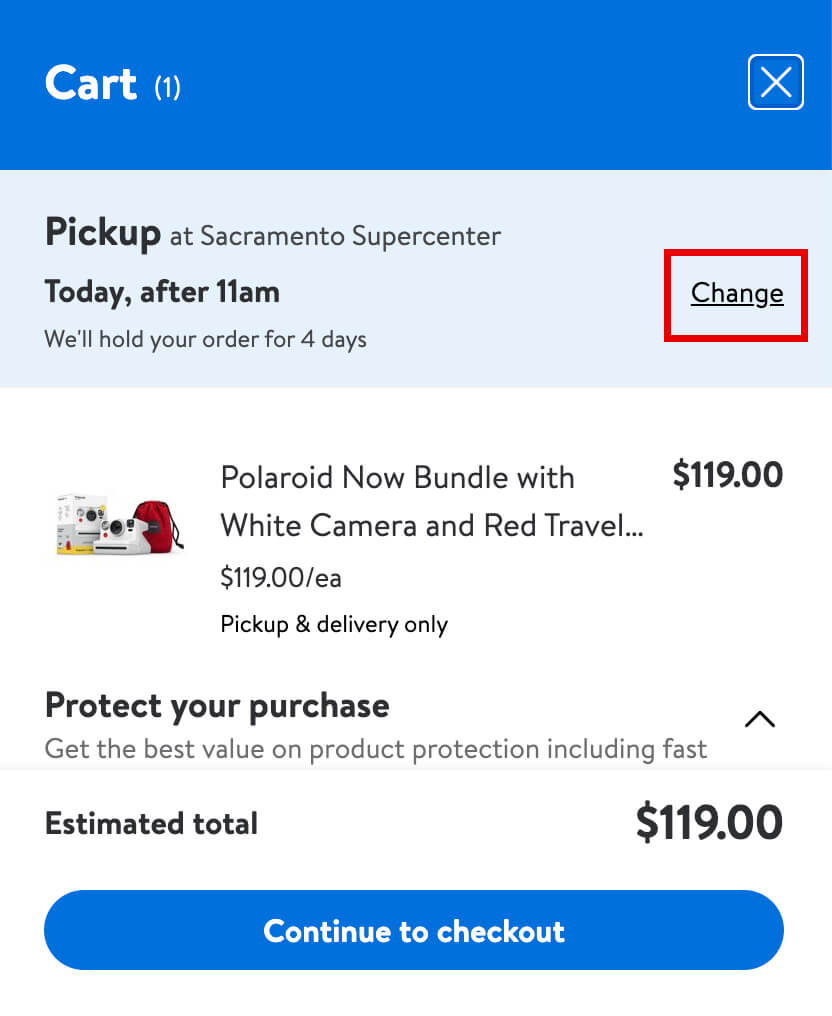Viewport: 832px width, 1016px height.
Task: Click the cart item count (1)
Action: 167,88
